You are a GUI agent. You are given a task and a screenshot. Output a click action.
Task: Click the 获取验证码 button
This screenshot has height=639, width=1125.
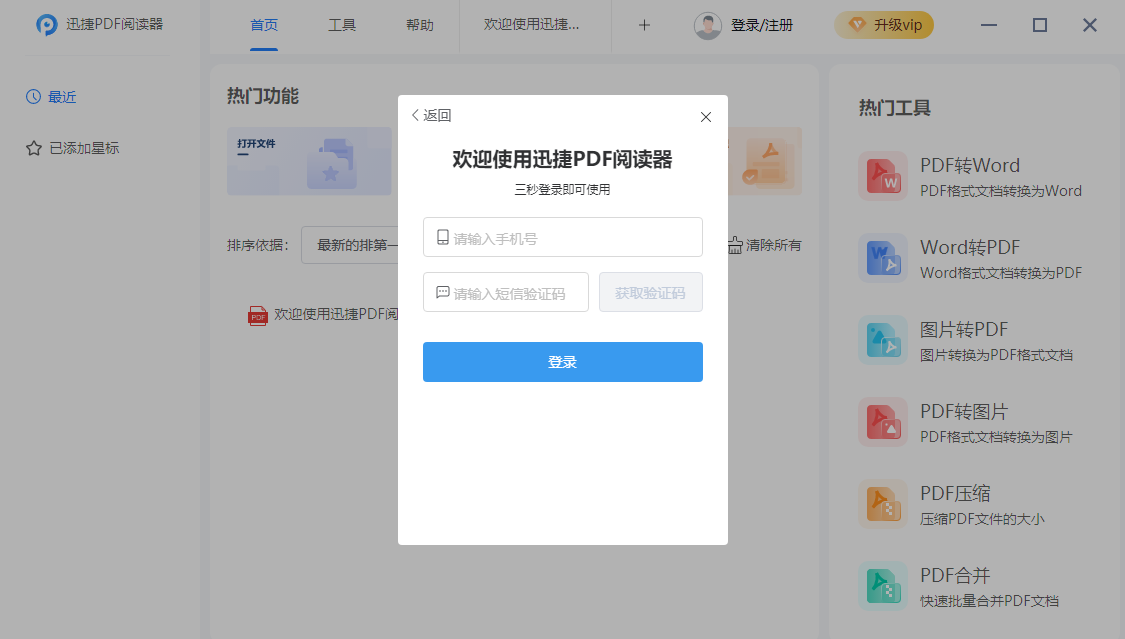(x=651, y=292)
